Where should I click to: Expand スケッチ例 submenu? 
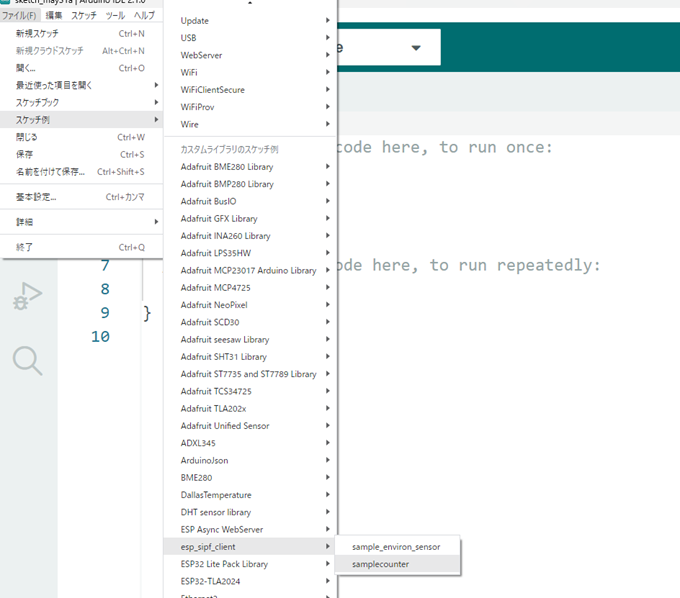pyautogui.click(x=81, y=120)
